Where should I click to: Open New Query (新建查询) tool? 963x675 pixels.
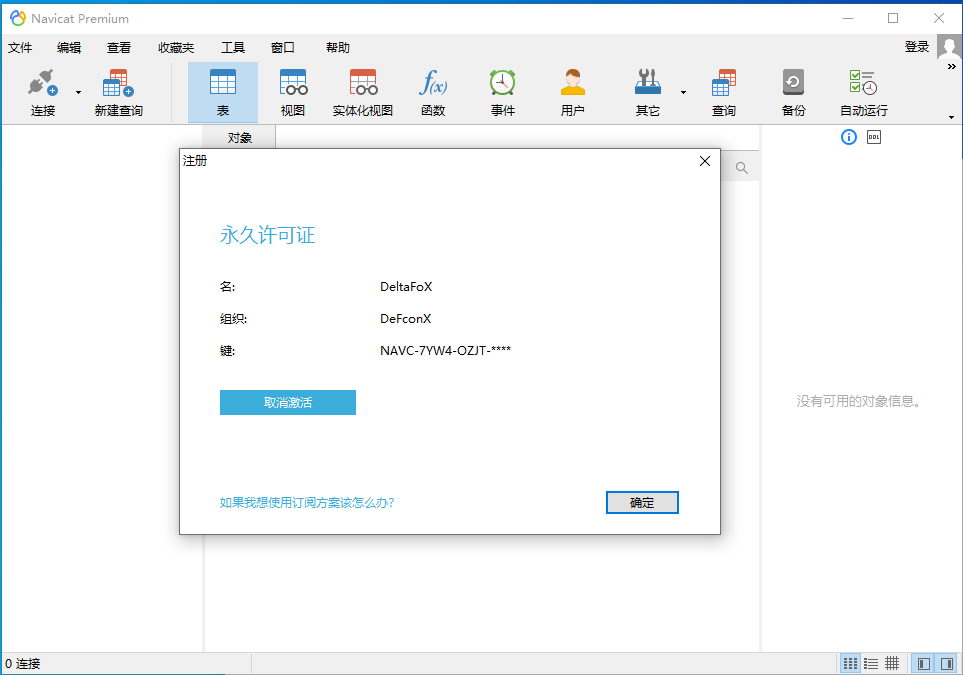[119, 92]
